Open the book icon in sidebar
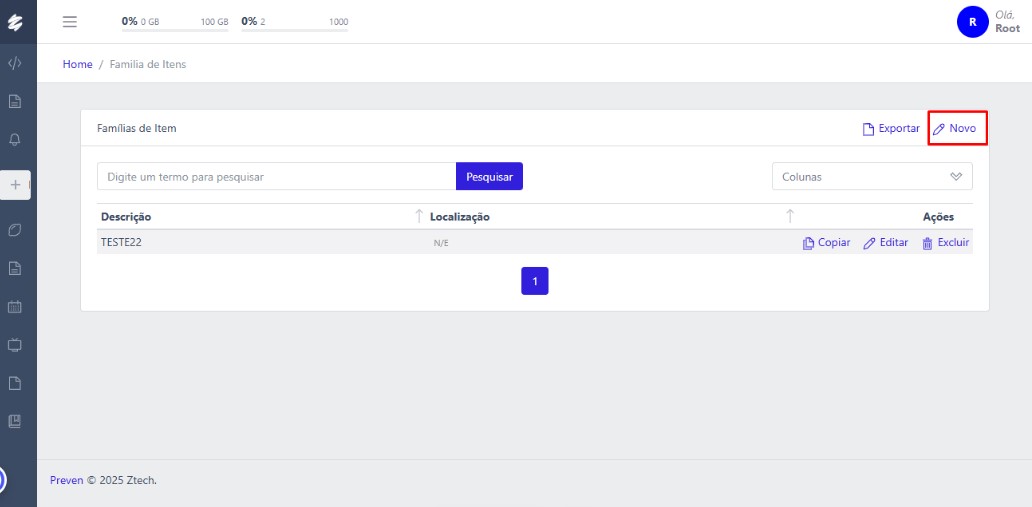Viewport: 1032px width, 507px height. [15, 421]
